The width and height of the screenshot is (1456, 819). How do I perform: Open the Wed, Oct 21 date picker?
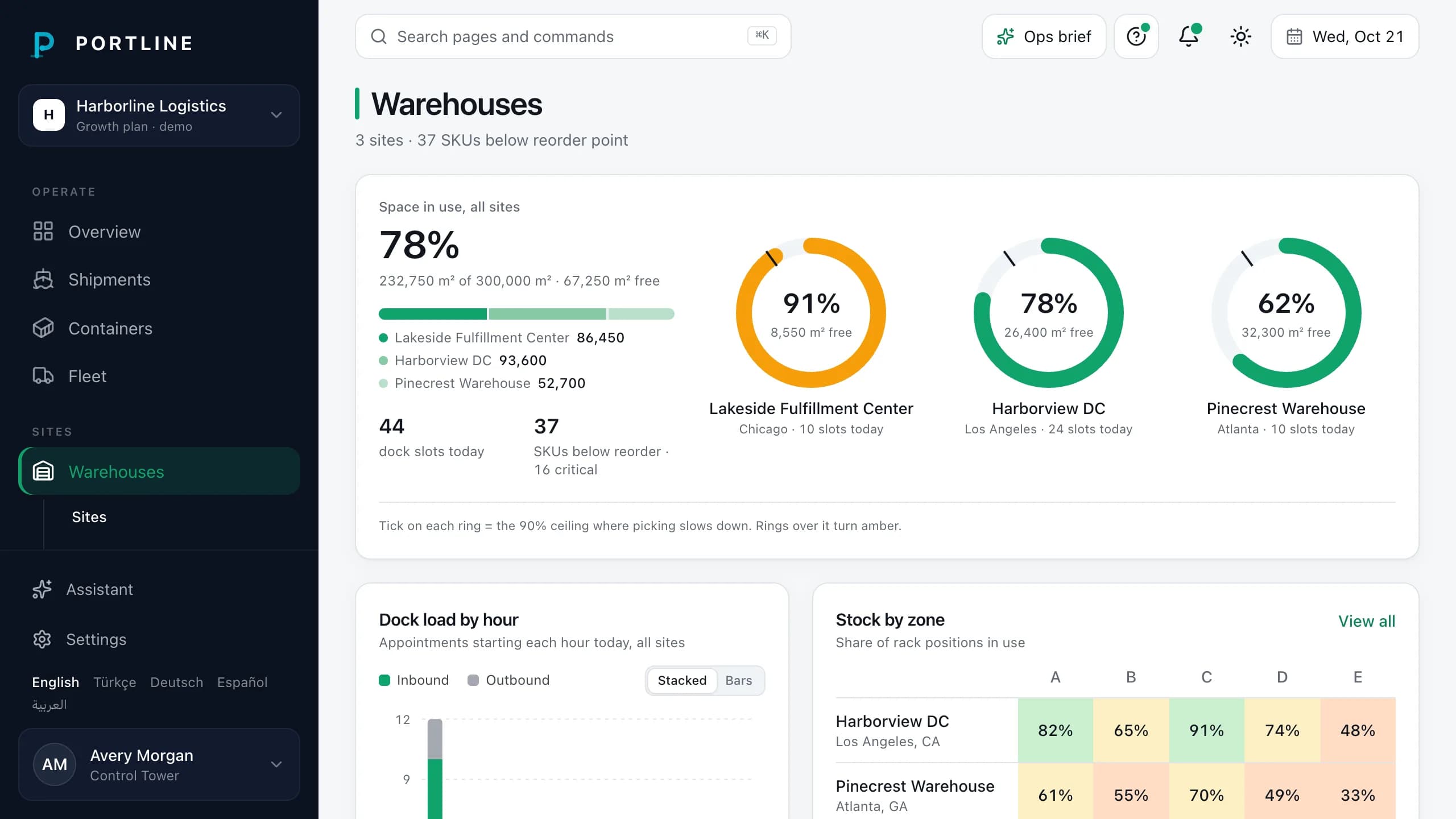pos(1345,36)
